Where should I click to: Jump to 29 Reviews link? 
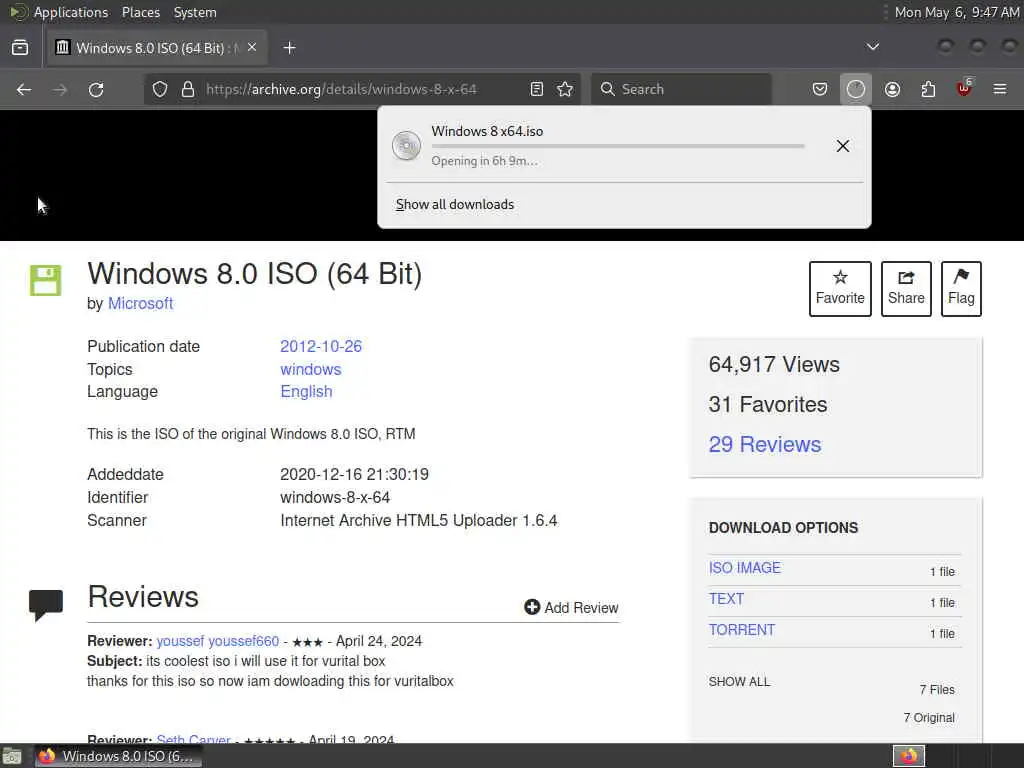[x=765, y=444]
